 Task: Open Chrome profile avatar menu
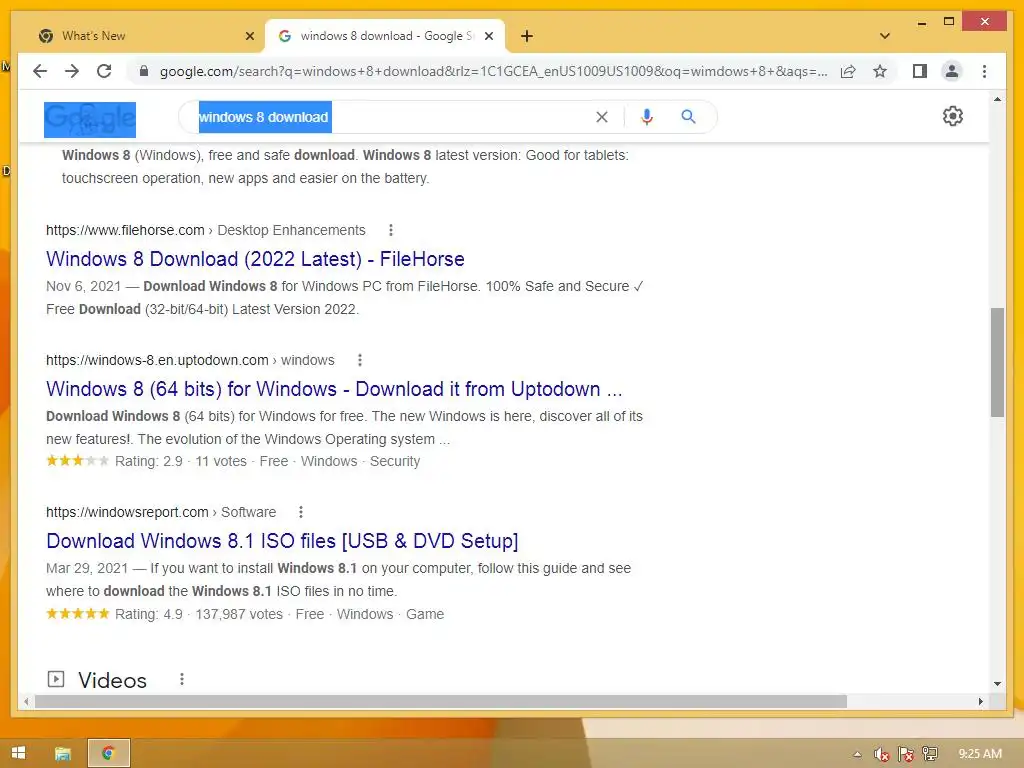(952, 71)
